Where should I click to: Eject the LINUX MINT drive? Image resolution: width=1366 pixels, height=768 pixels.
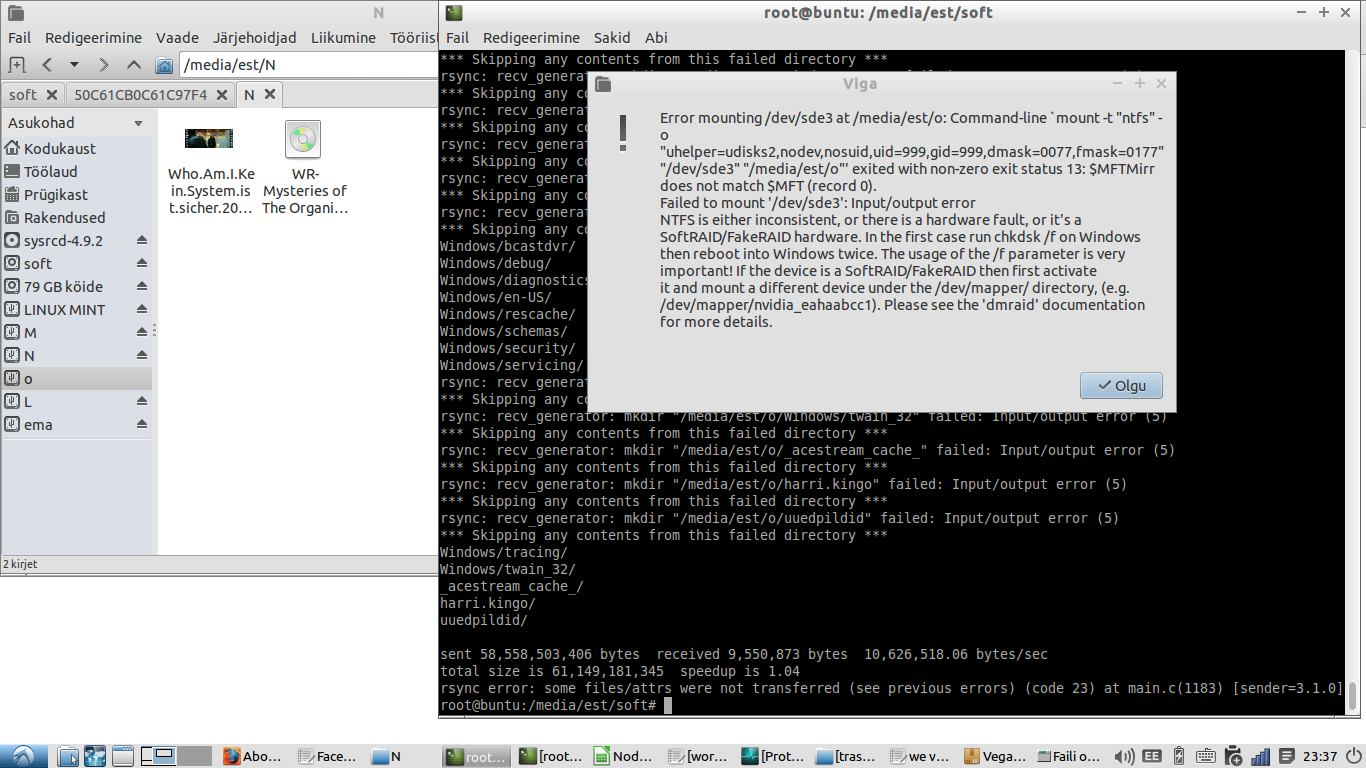pyautogui.click(x=141, y=309)
